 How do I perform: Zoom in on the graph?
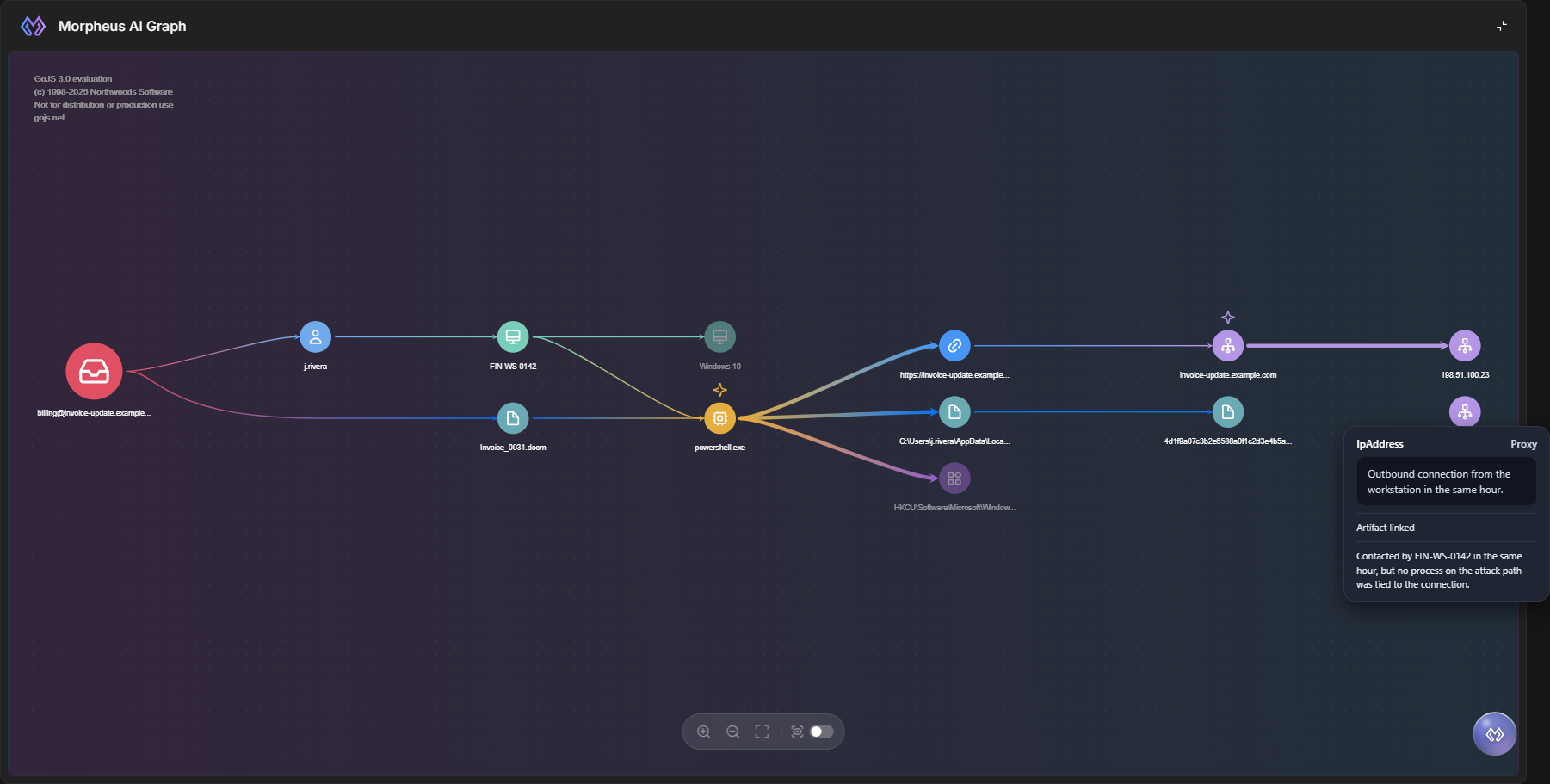point(703,732)
